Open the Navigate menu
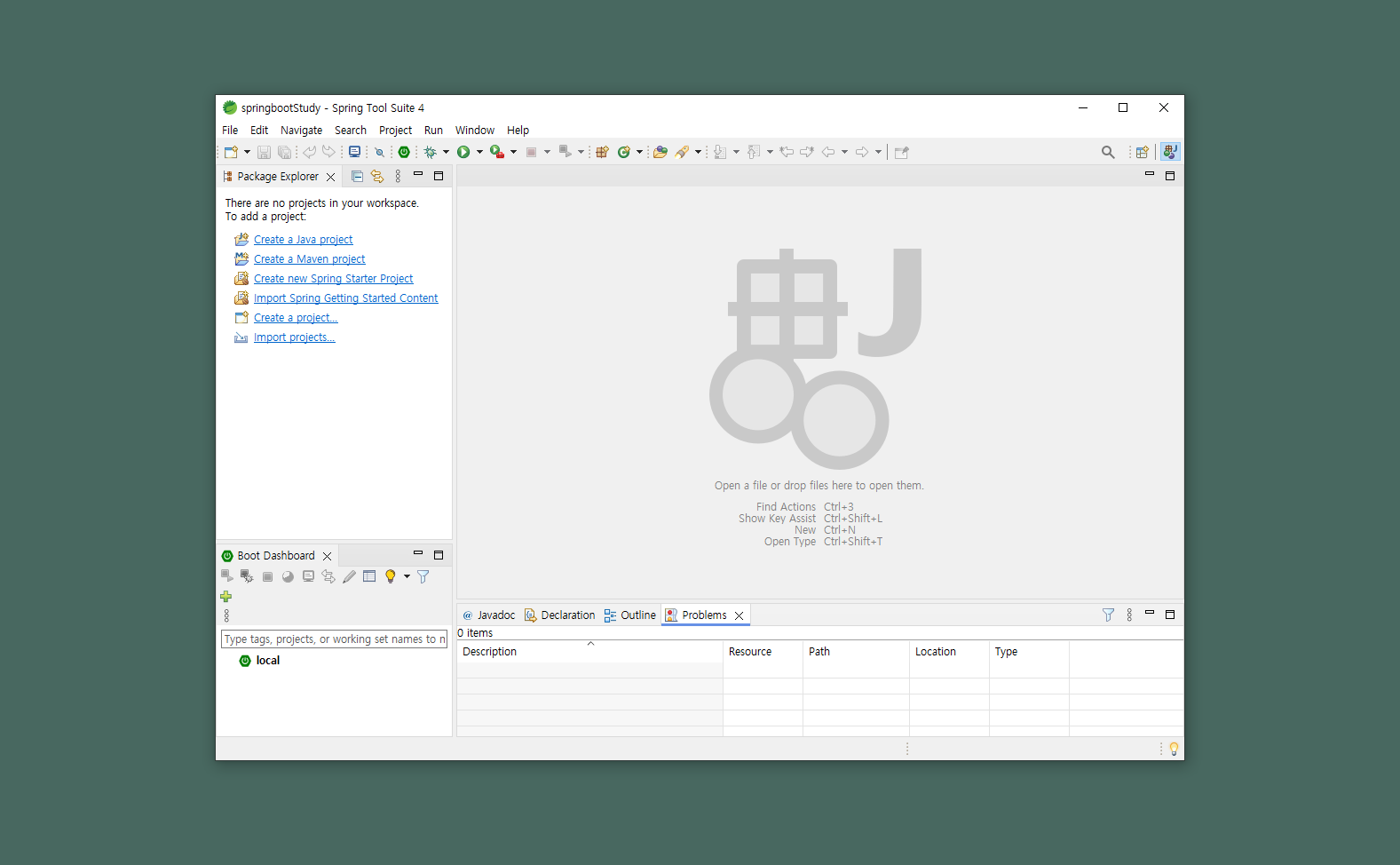 tap(301, 130)
